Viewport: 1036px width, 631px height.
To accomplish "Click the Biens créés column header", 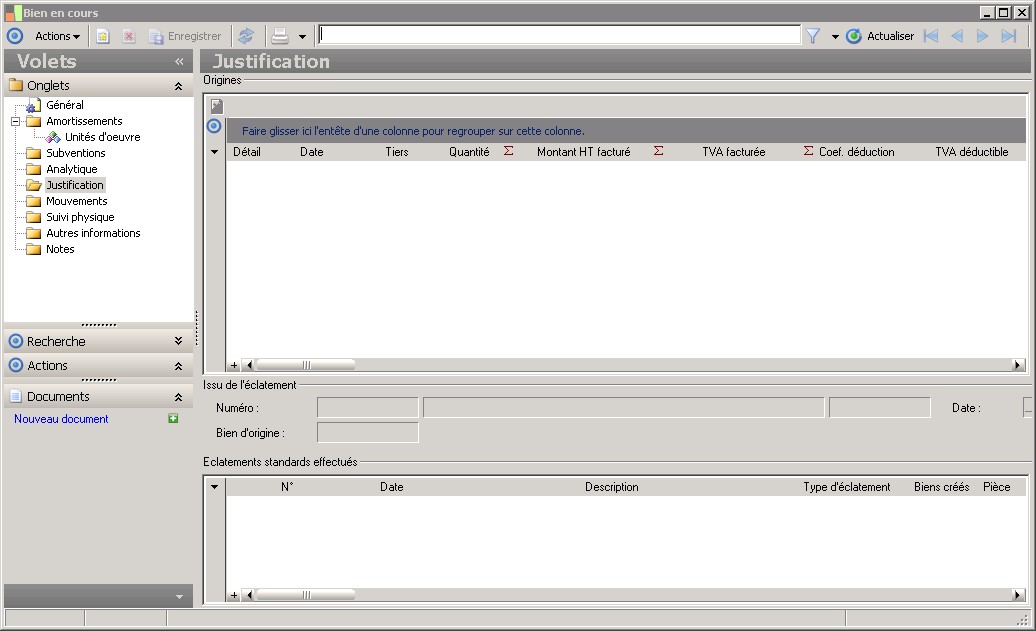I will click(x=942, y=487).
